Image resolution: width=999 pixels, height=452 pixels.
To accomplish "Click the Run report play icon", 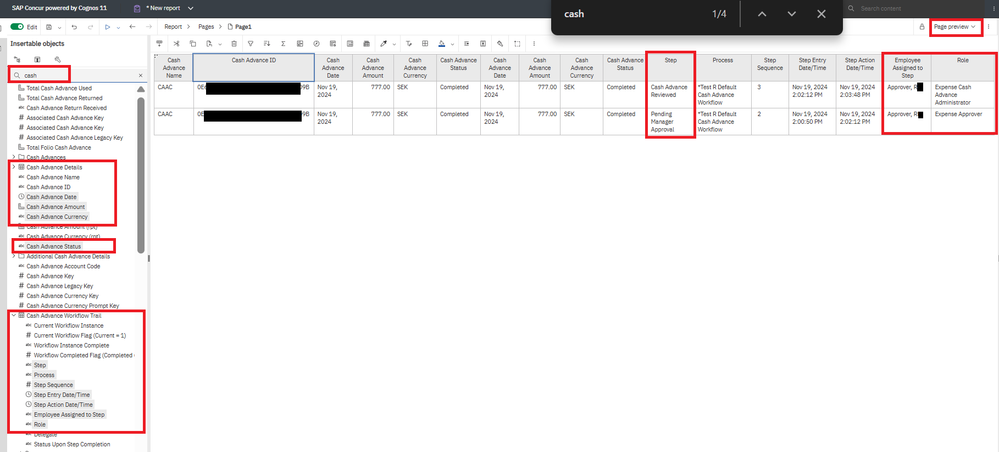I will (x=108, y=26).
